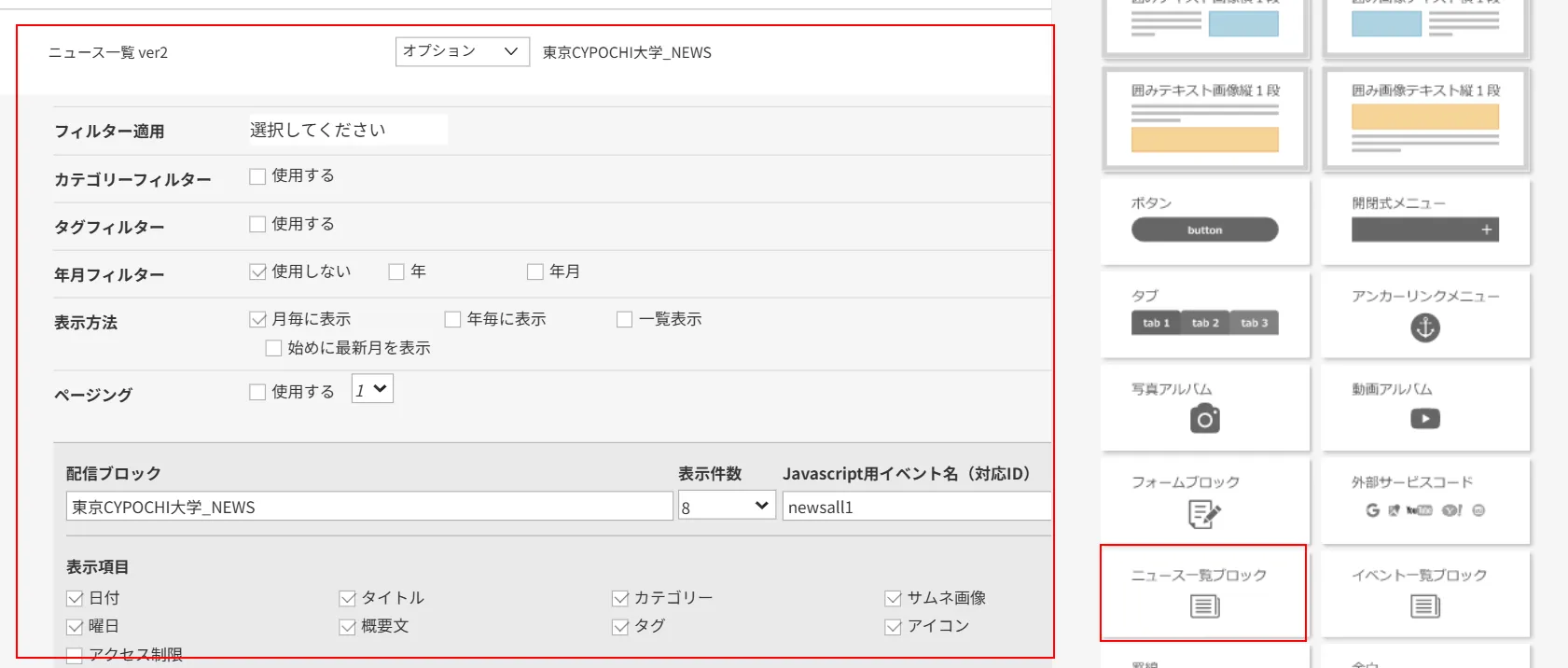Add the form block pencil icon
1568x668 pixels.
point(1204,514)
